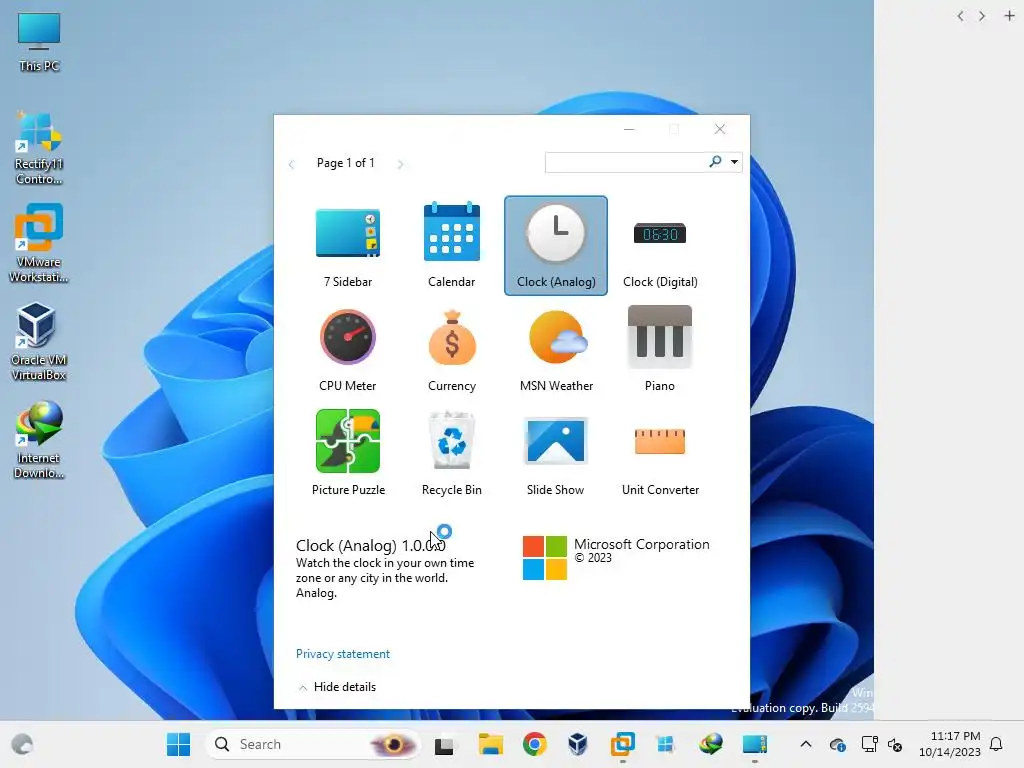Launch Google Chrome from taskbar
The height and width of the screenshot is (768, 1024).
coord(534,744)
